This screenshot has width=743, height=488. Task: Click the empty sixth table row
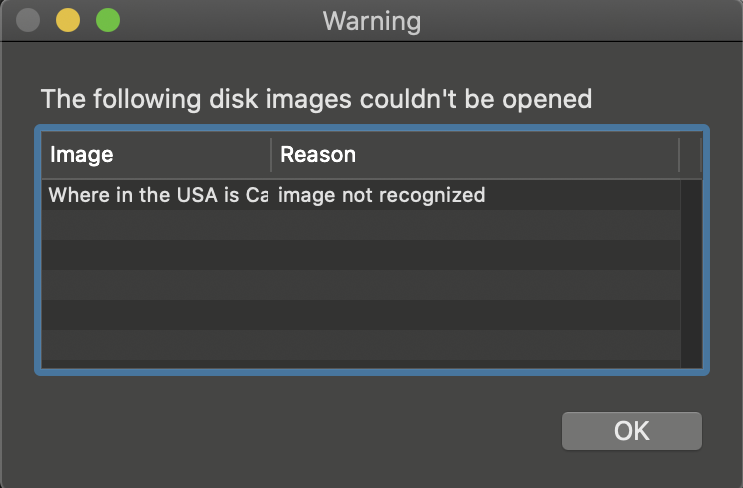click(x=361, y=344)
